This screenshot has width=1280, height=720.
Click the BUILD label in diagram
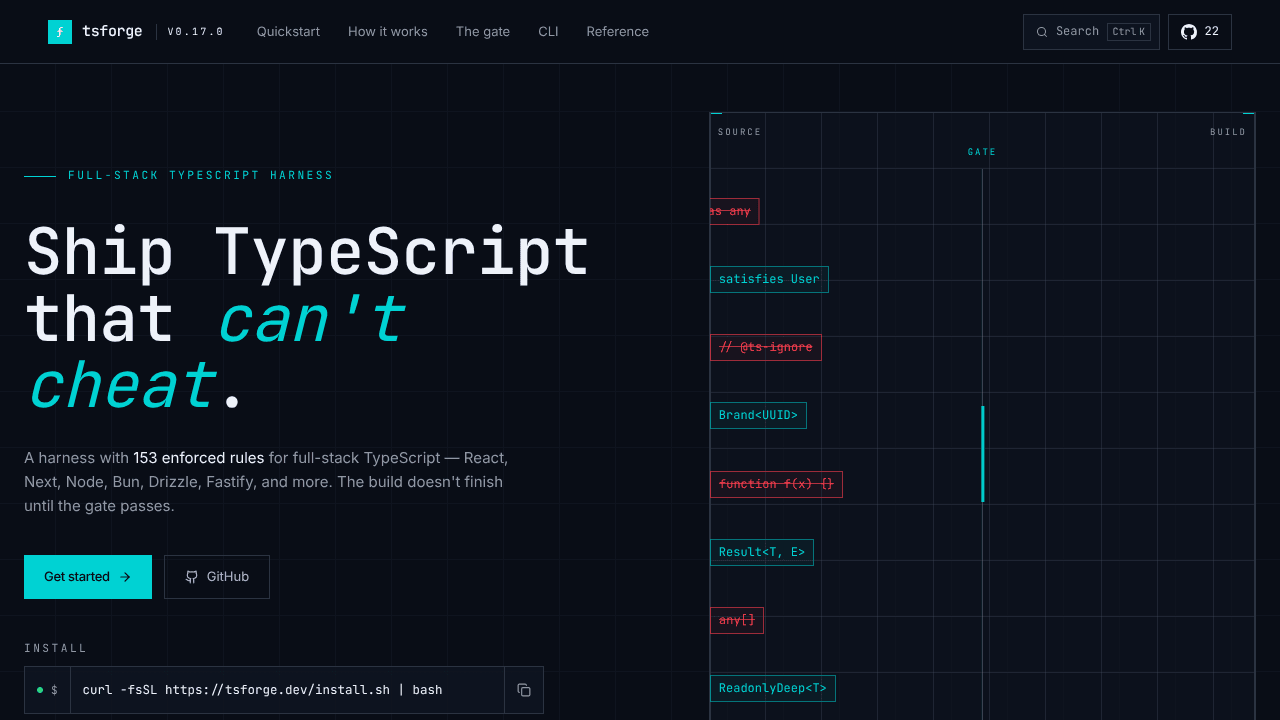(1228, 132)
